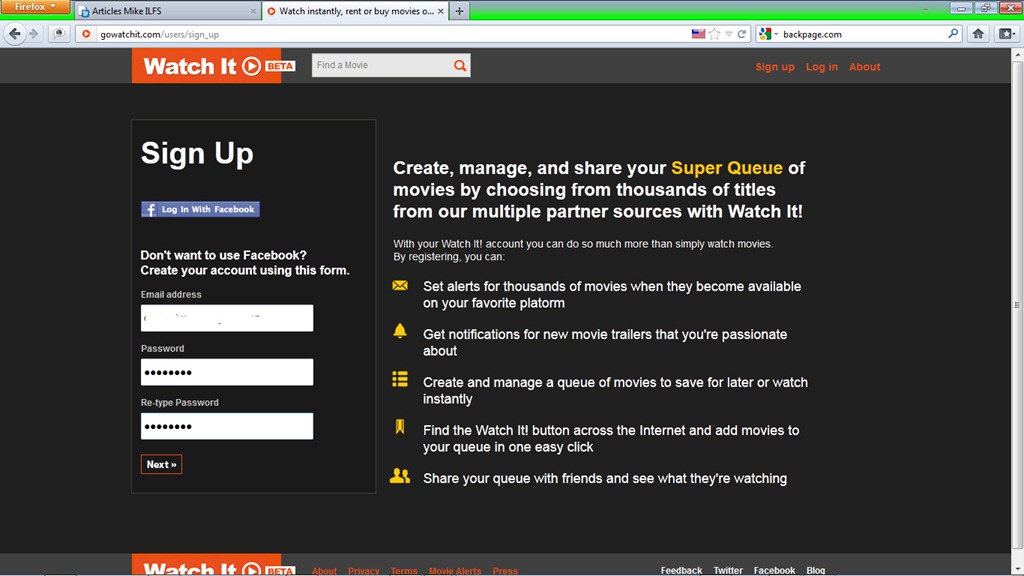
Task: Open the footer About link
Action: point(324,571)
